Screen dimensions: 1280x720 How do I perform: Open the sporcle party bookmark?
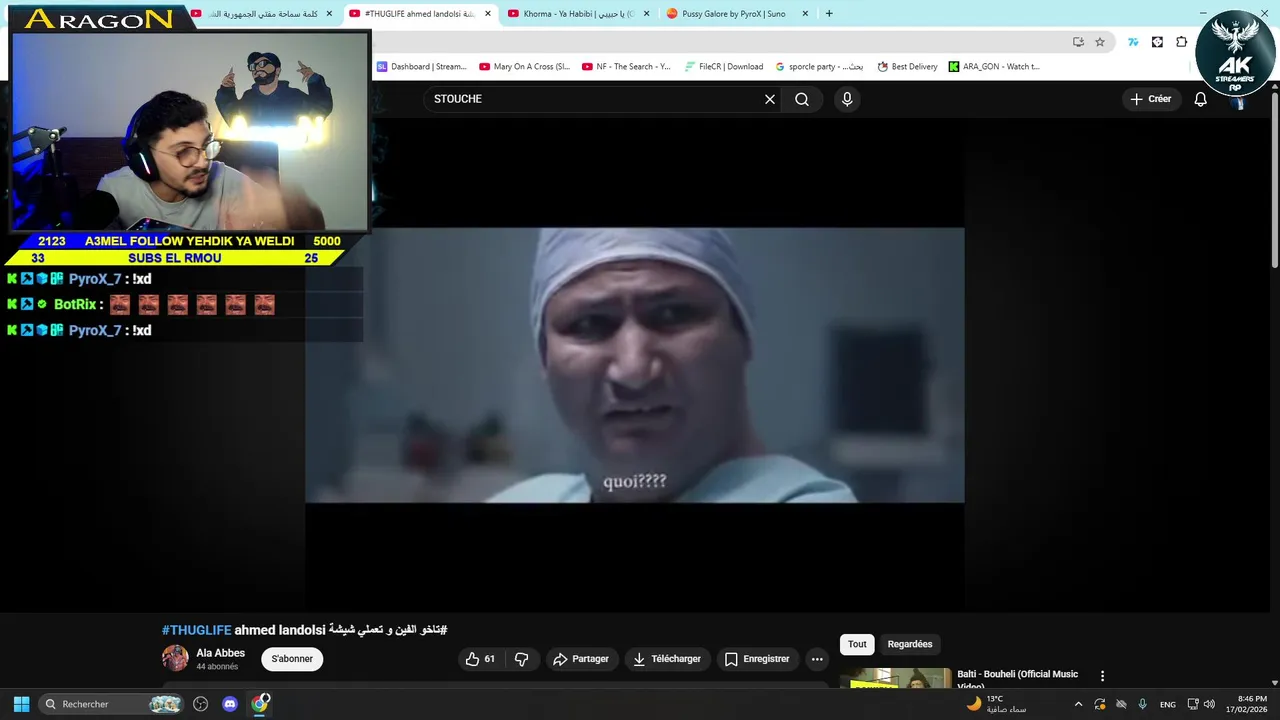click(819, 67)
